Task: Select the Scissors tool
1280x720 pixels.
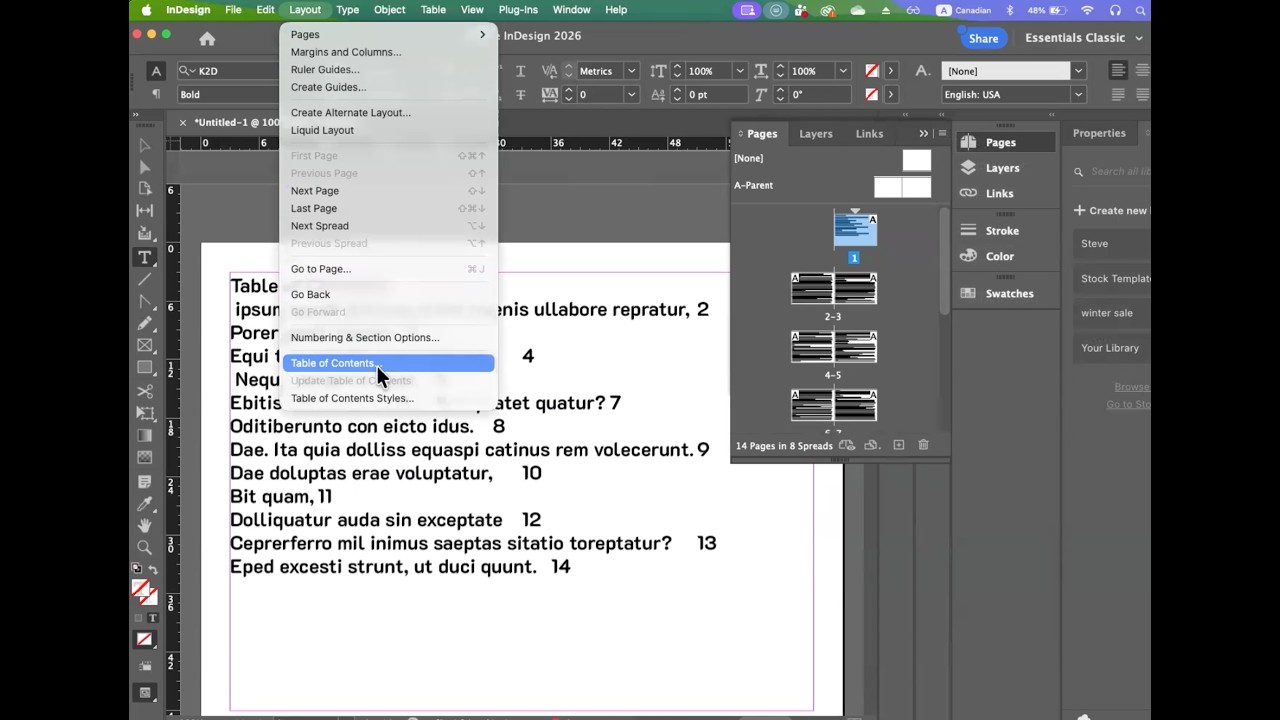Action: point(145,391)
